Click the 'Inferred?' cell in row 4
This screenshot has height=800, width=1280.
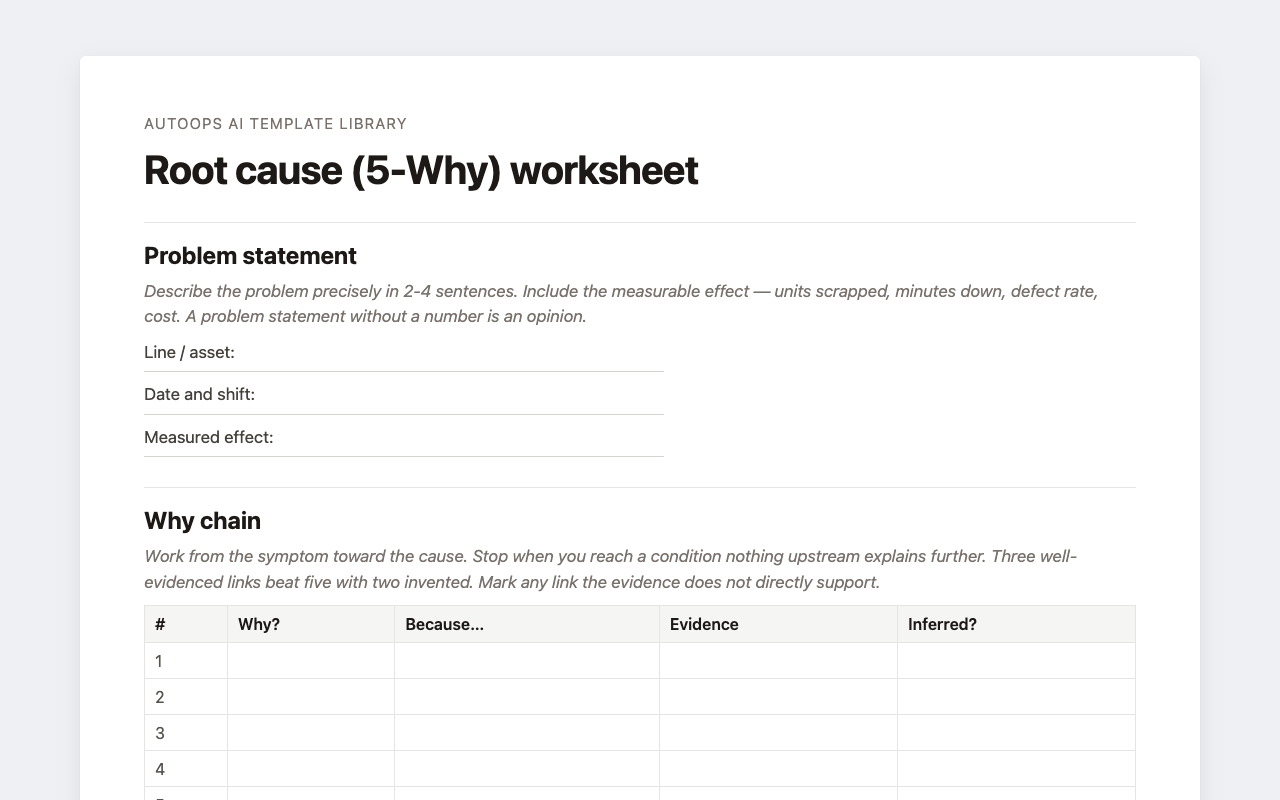(x=1016, y=769)
